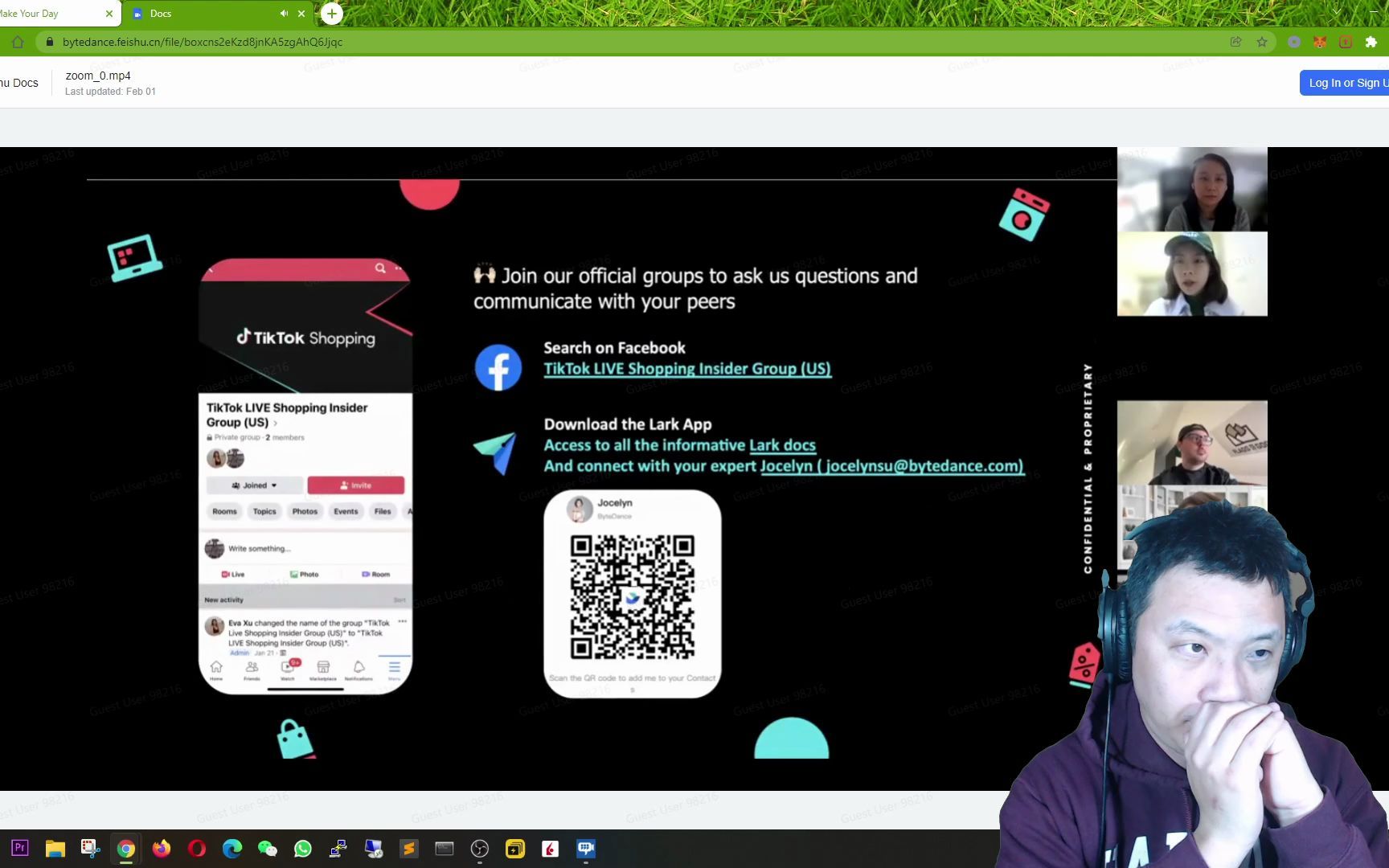Open the blue video chat taskbar icon
This screenshot has height=868, width=1389.
586,848
